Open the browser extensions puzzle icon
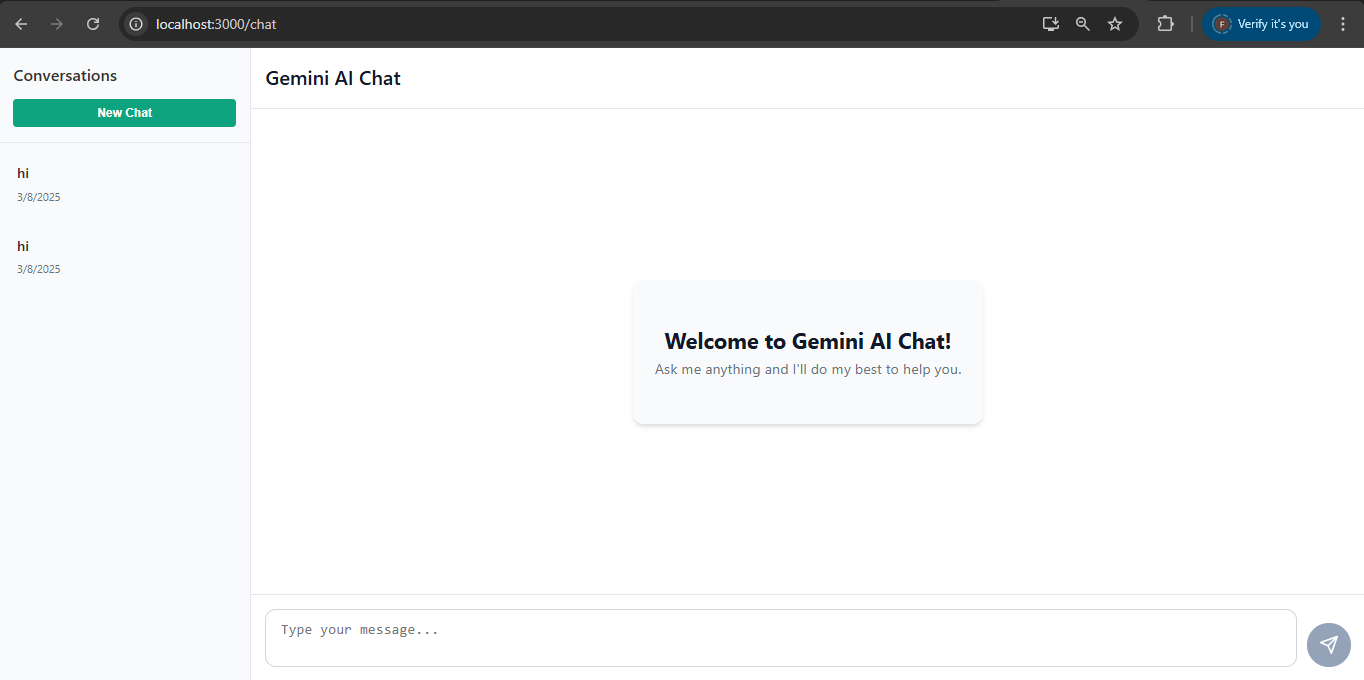The image size is (1364, 680). coord(1165,23)
